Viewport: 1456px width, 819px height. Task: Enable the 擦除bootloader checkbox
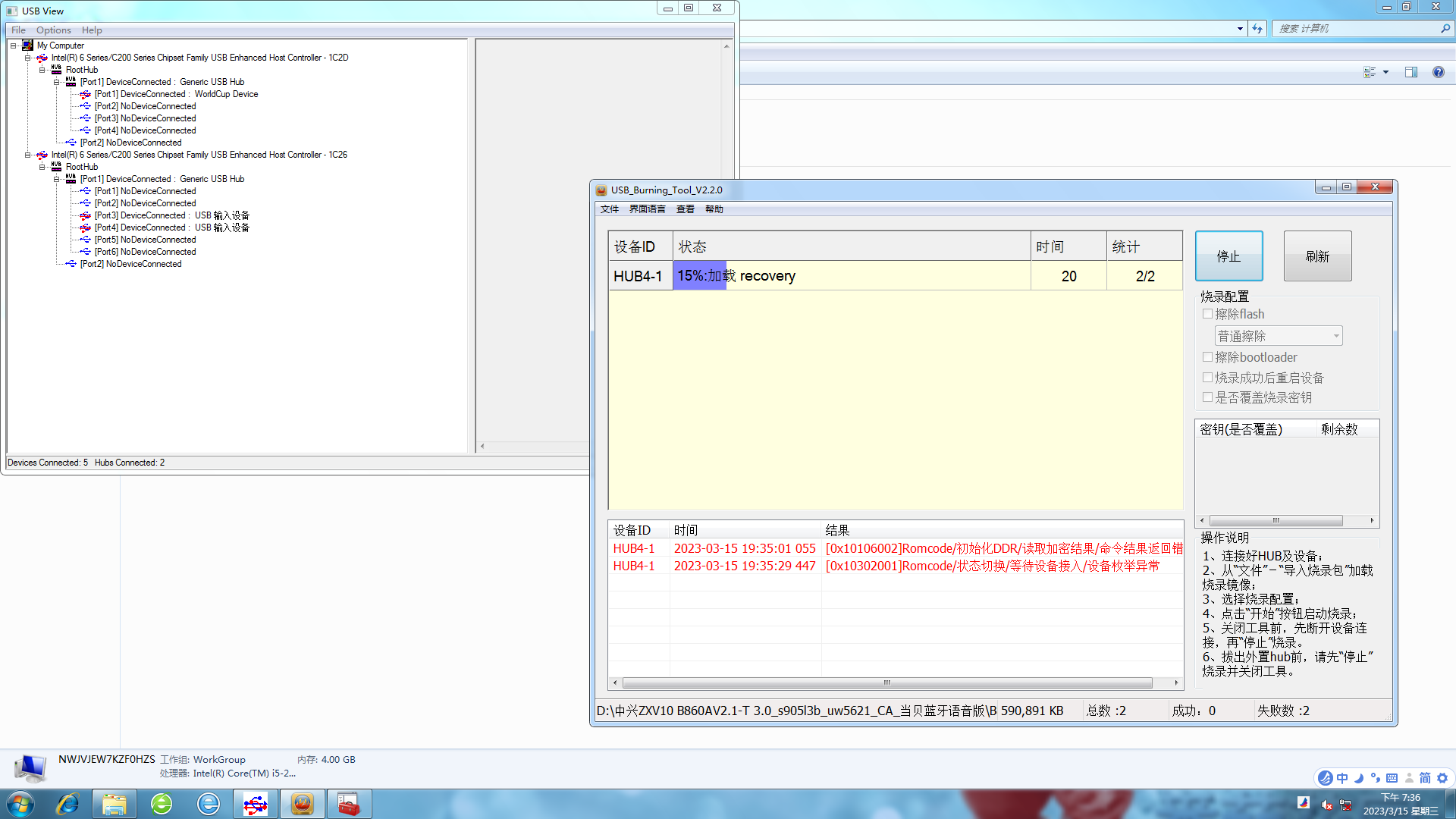click(x=1207, y=357)
